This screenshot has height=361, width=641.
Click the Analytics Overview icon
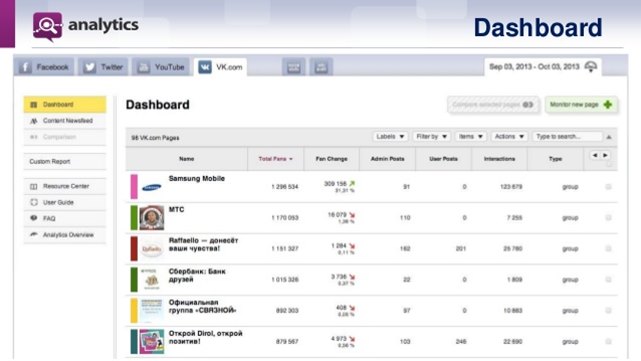[34, 235]
